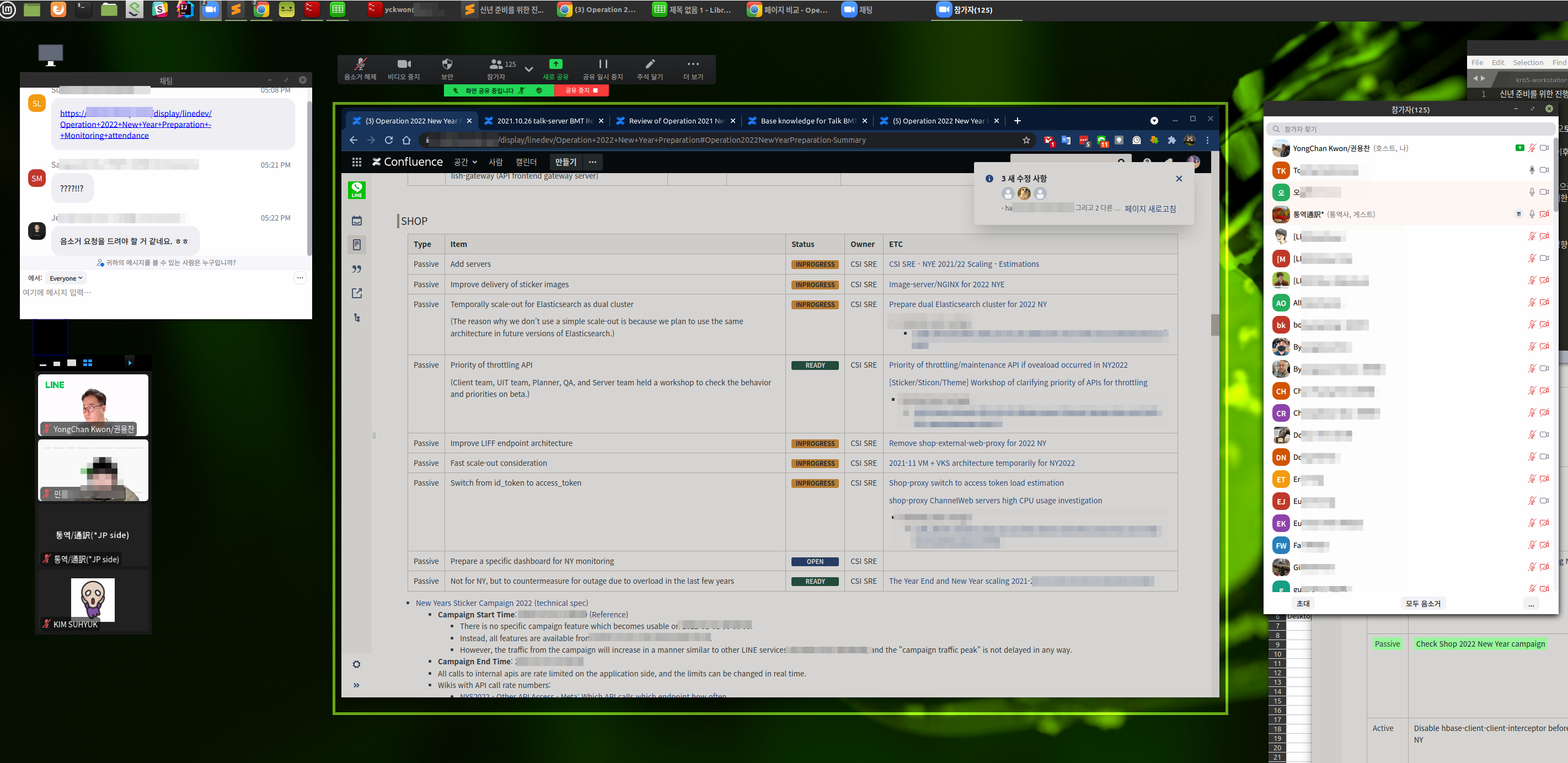The image size is (1568, 763).
Task: Unmute microphone in the Zoom toolbar
Action: pyautogui.click(x=360, y=69)
